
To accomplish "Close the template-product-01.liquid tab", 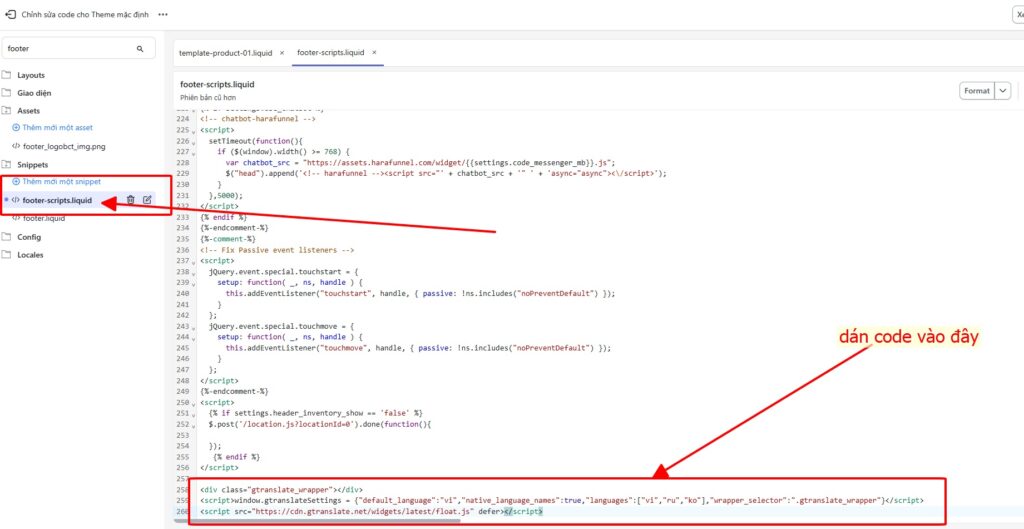I will click(x=282, y=52).
